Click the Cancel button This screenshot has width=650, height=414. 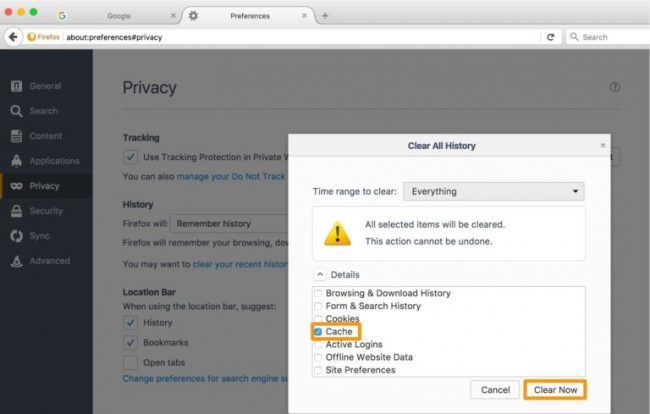[x=495, y=390]
